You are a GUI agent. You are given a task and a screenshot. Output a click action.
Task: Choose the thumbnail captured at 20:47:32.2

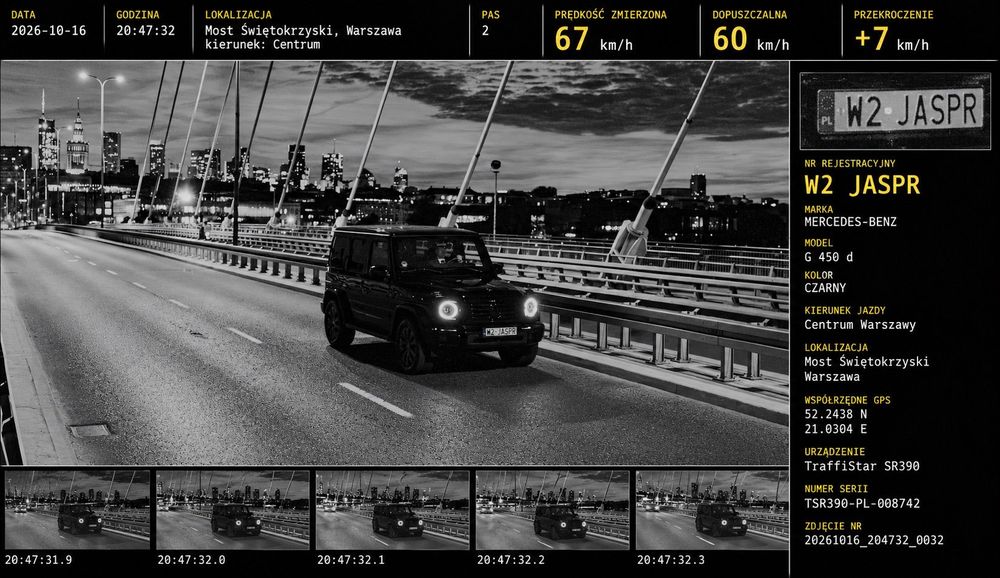(x=552, y=510)
